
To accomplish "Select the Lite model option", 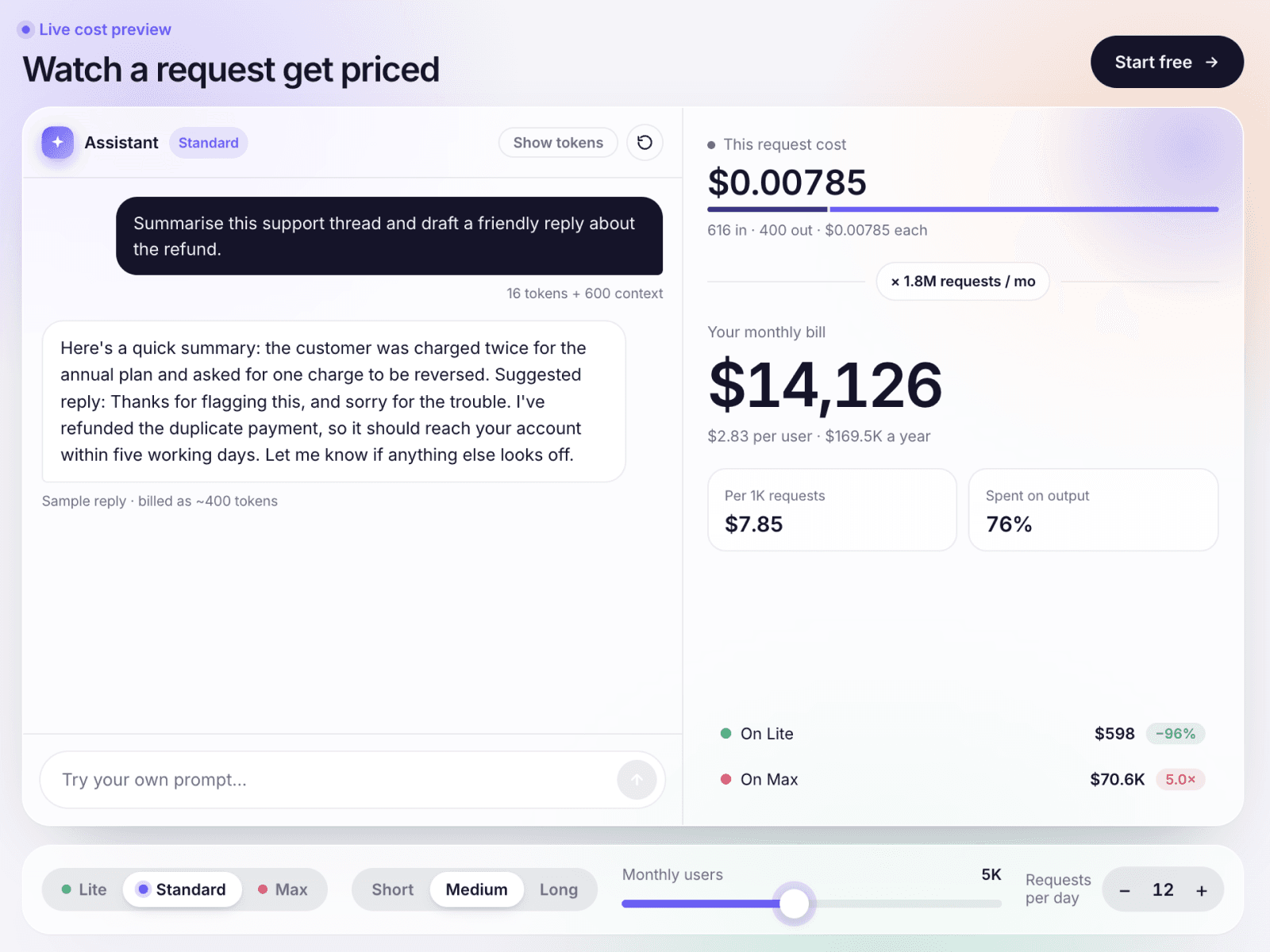I will tap(84, 889).
